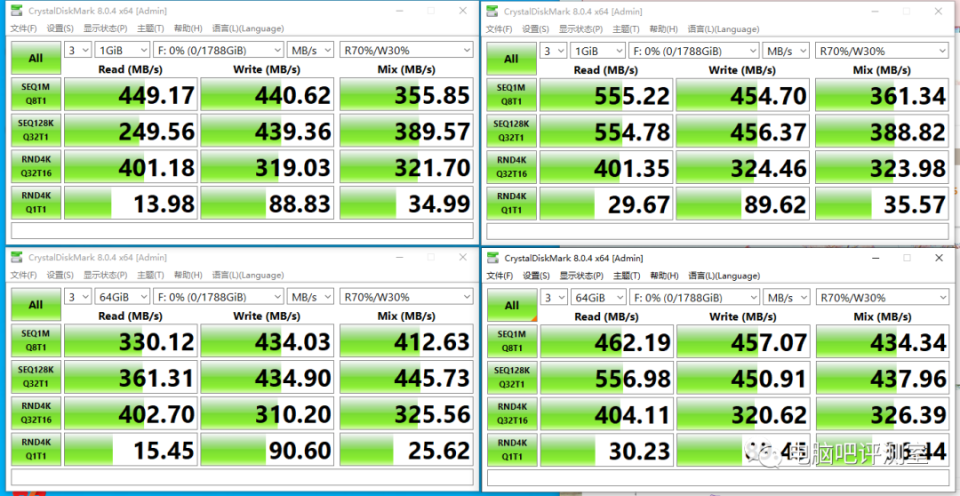
Task: Run RND4K Q32T16 test beside 404.11
Action: click(x=512, y=413)
